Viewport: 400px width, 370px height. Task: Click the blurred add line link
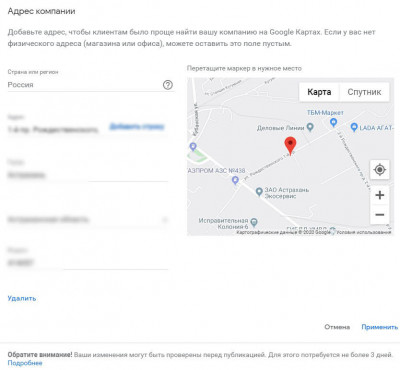[x=137, y=127]
